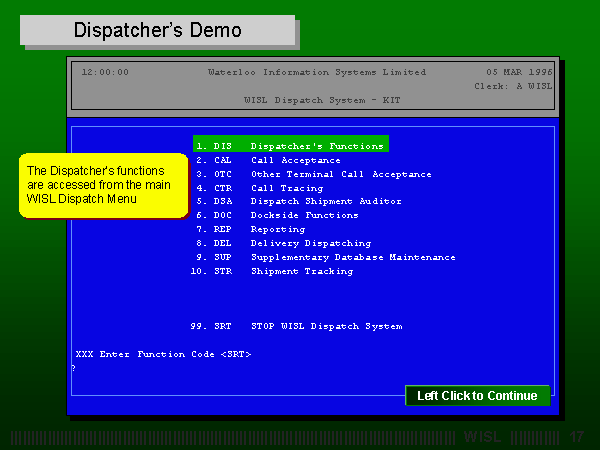Click the yellow Dispatcher's functions callout note
Viewport: 600px width, 450px height.
(x=104, y=186)
